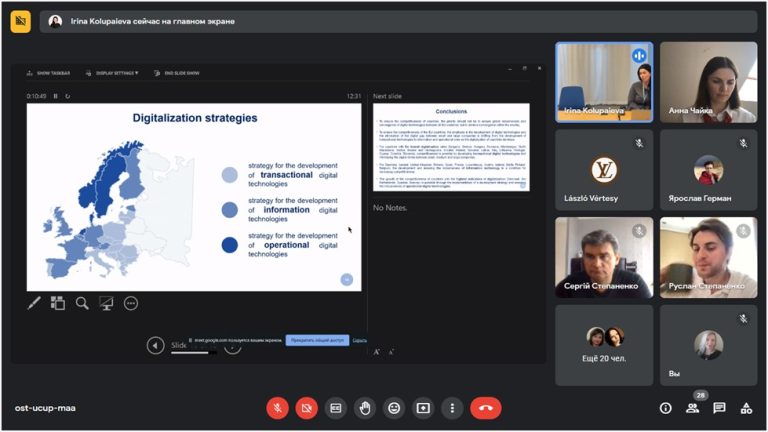
Task: Click End Slide Show
Action: tap(177, 73)
